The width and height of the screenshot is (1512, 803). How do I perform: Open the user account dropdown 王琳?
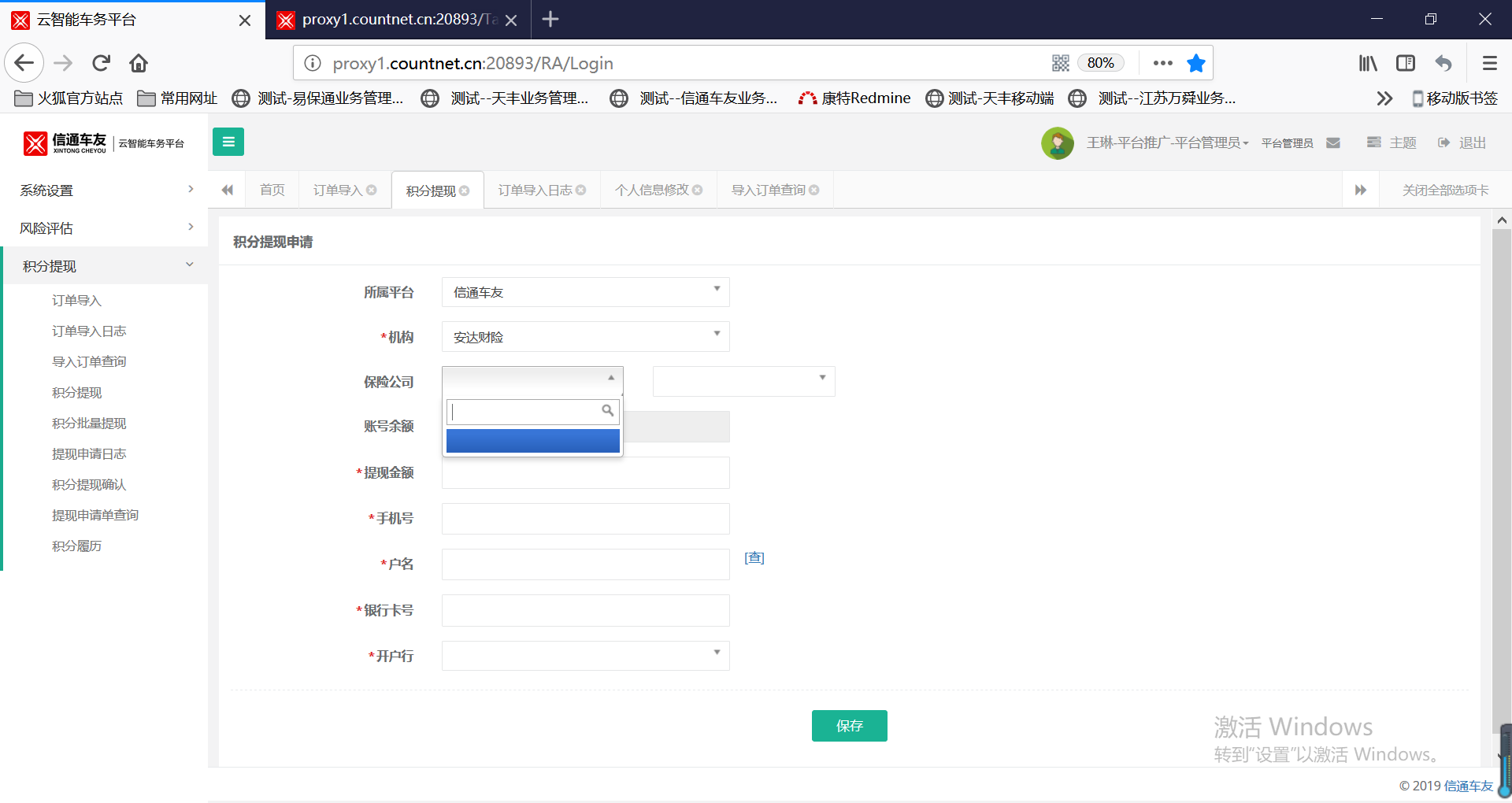pos(1168,142)
